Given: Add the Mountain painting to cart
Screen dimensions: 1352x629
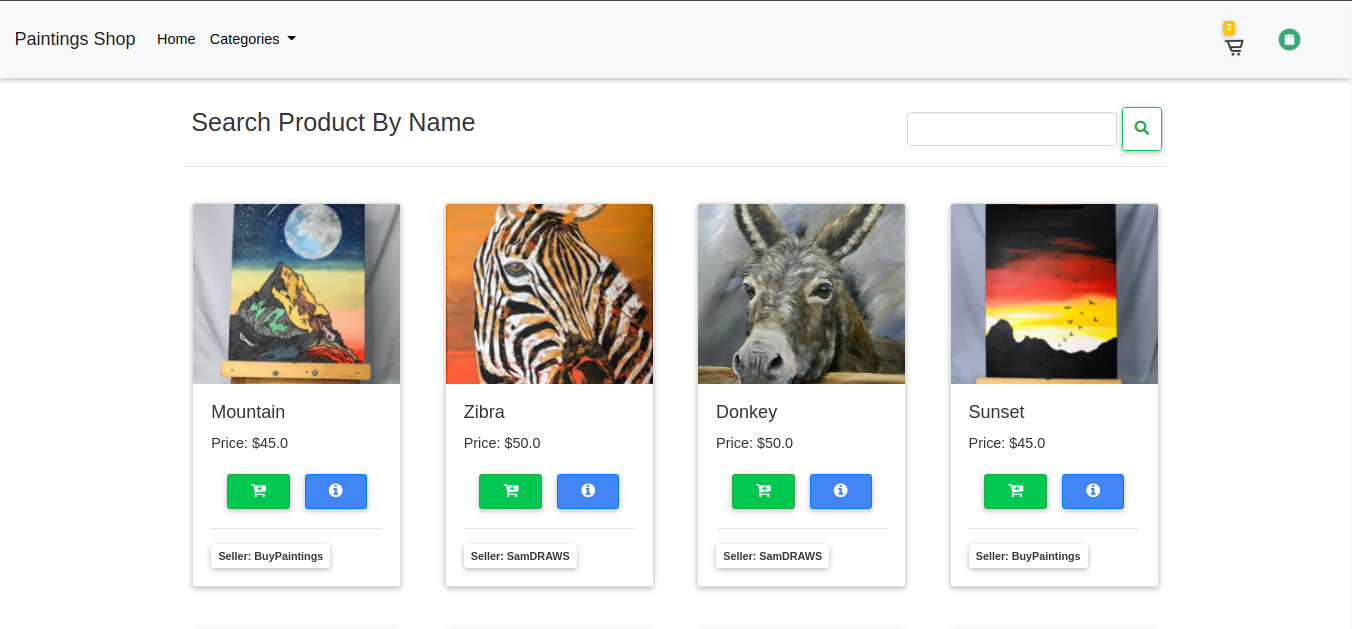Looking at the screenshot, I should click(258, 491).
